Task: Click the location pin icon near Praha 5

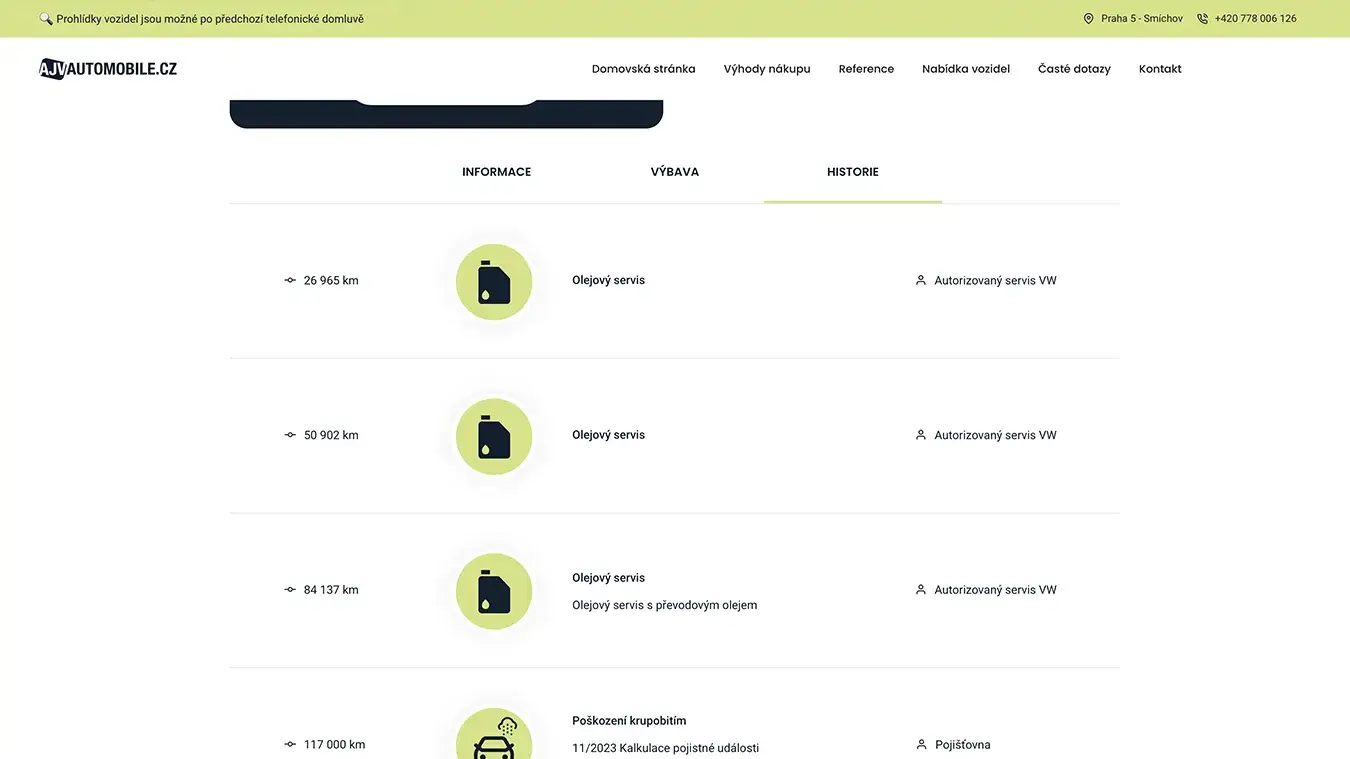Action: (x=1088, y=18)
